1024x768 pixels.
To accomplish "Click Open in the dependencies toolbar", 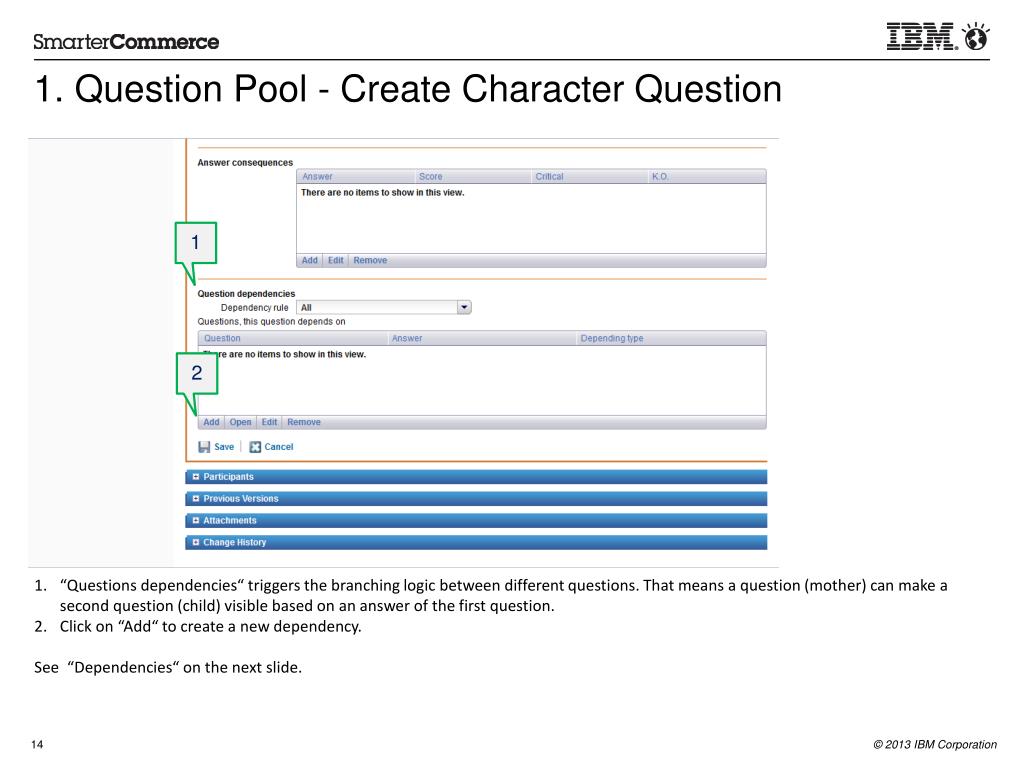I will coord(240,422).
